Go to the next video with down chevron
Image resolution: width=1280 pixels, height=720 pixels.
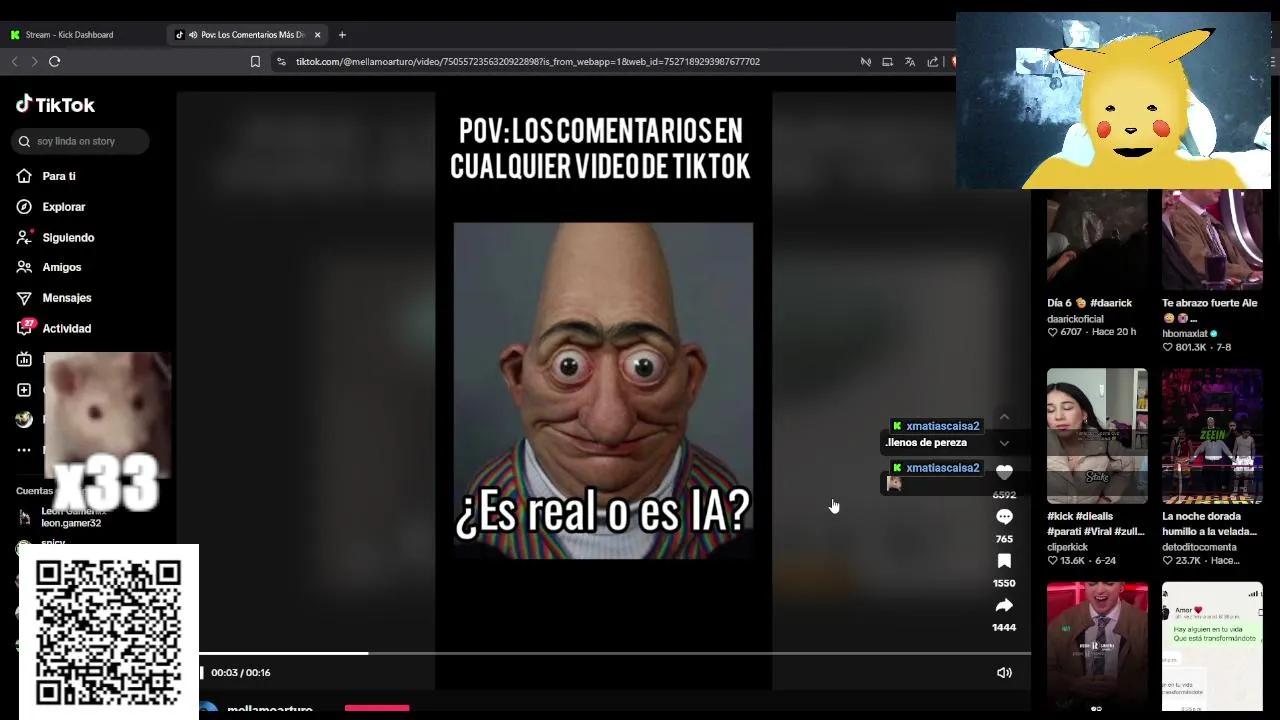pyautogui.click(x=1004, y=443)
